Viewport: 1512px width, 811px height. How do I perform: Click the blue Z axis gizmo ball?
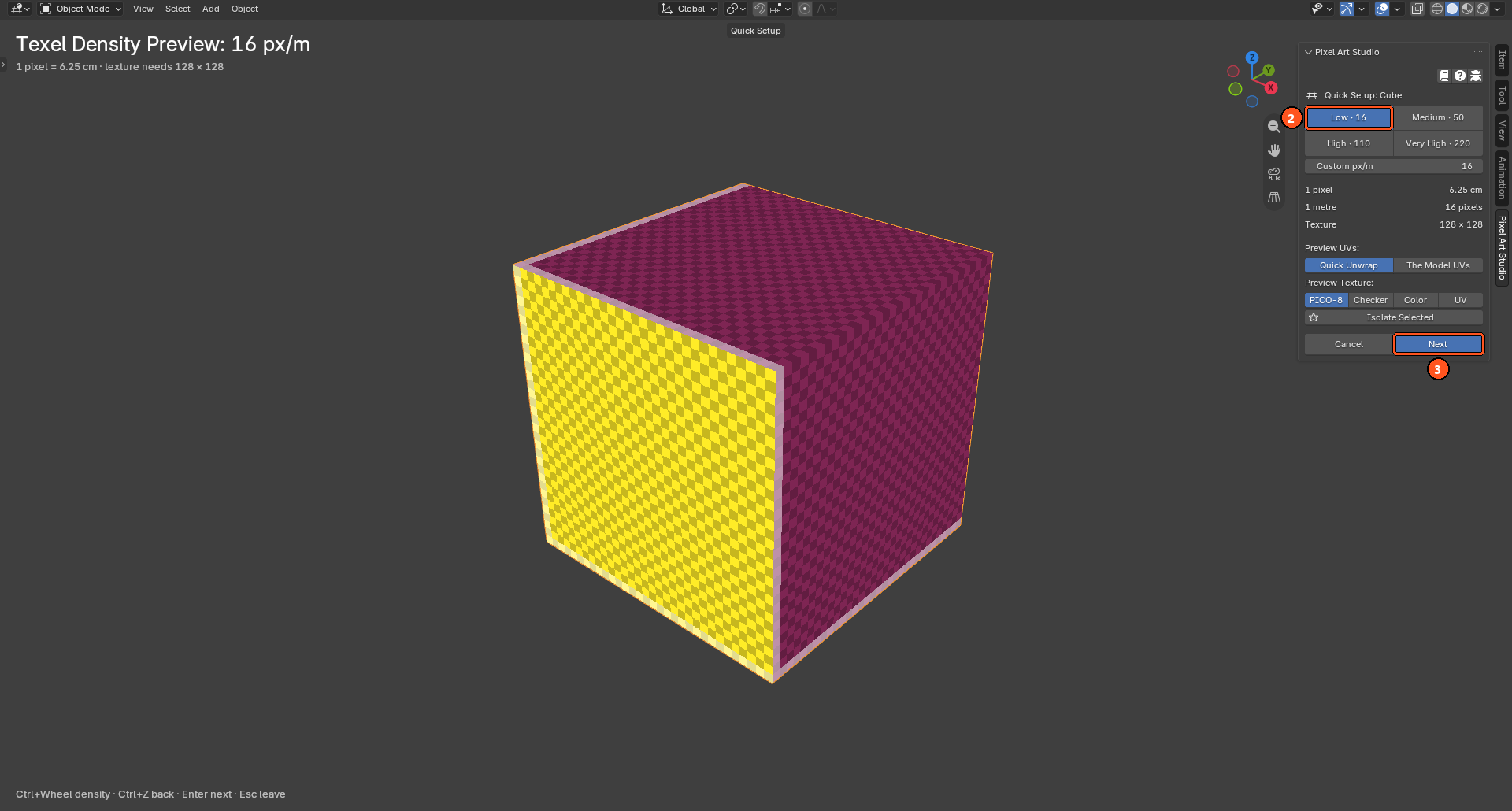coord(1252,57)
